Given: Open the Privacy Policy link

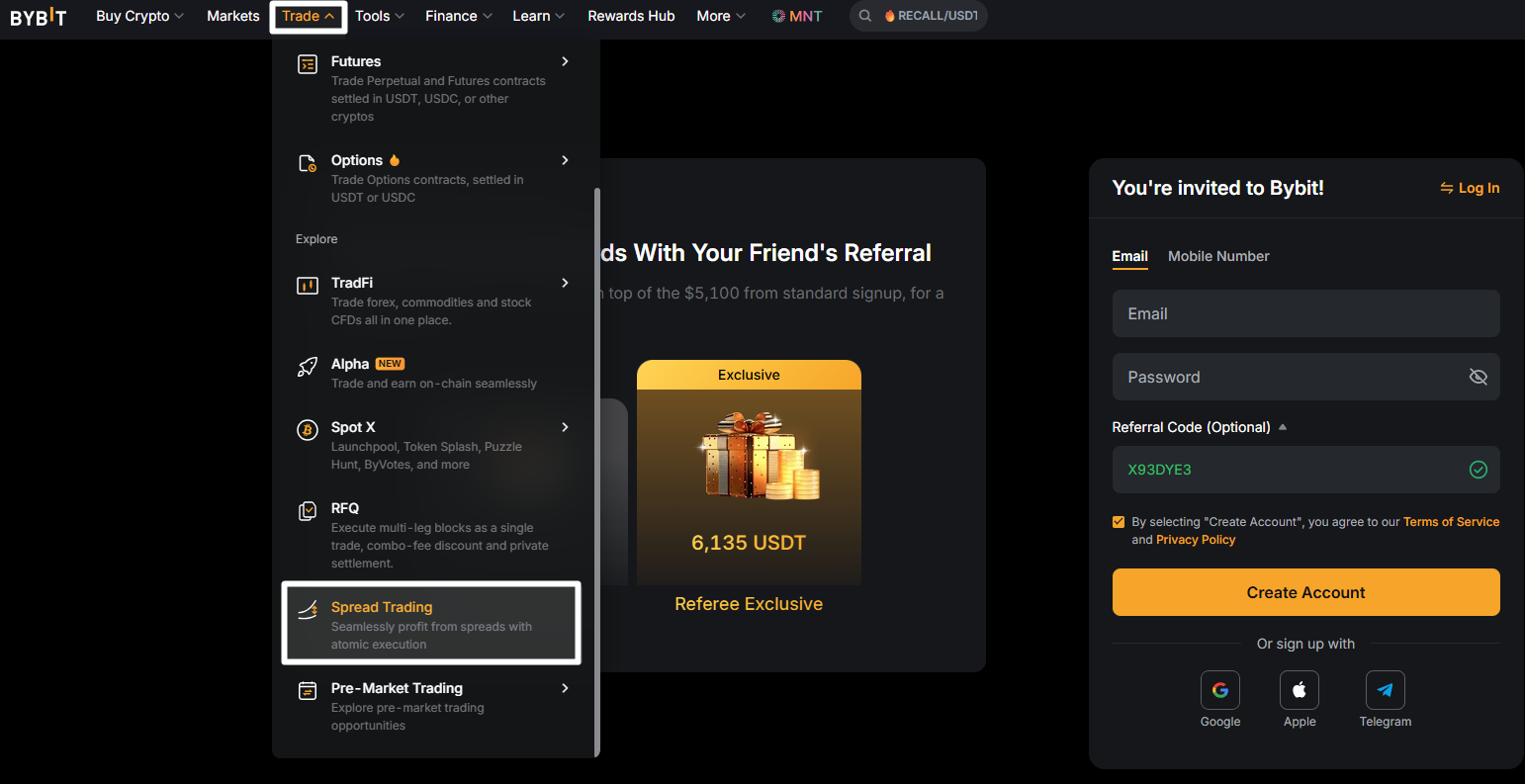Looking at the screenshot, I should click(1196, 540).
